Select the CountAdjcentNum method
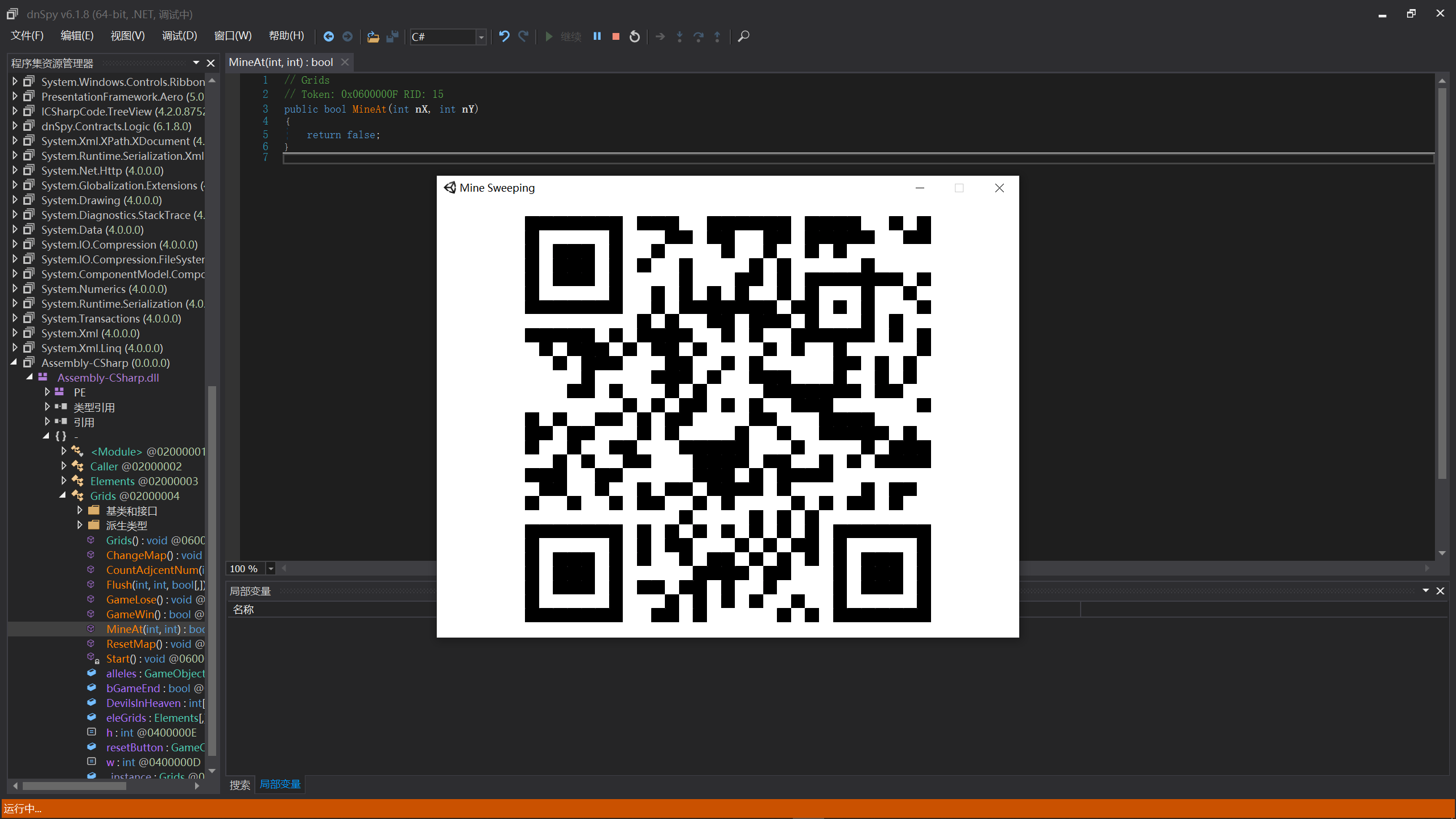The height and width of the screenshot is (819, 1456). 155,570
